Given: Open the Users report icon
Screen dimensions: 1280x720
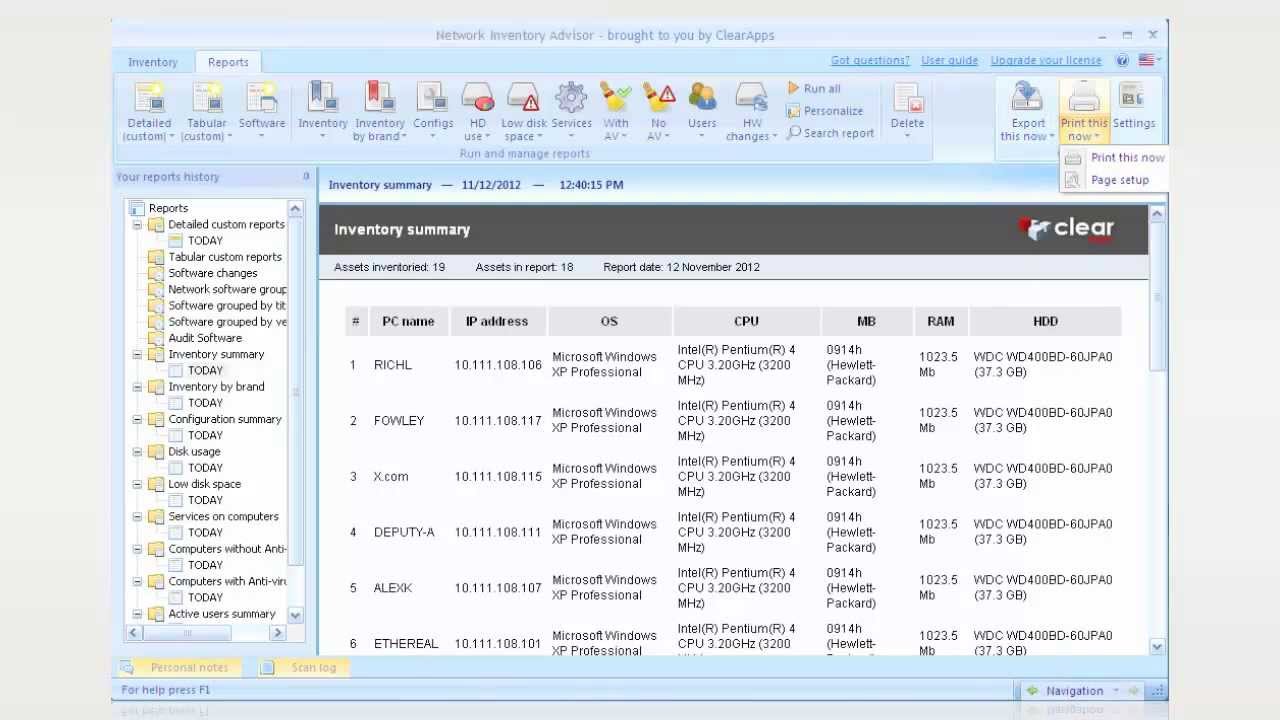Looking at the screenshot, I should click(702, 98).
